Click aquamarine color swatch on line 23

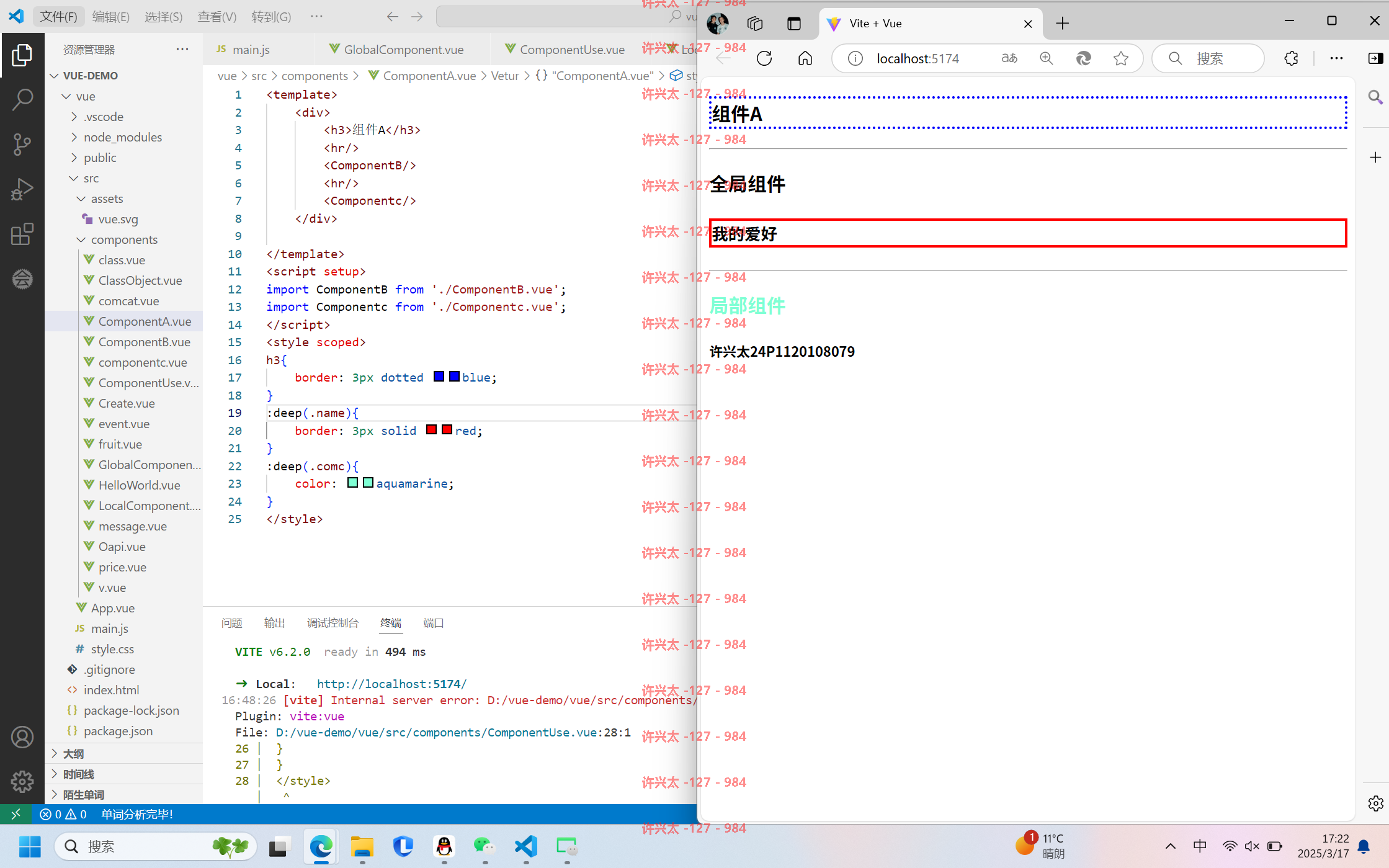point(352,483)
